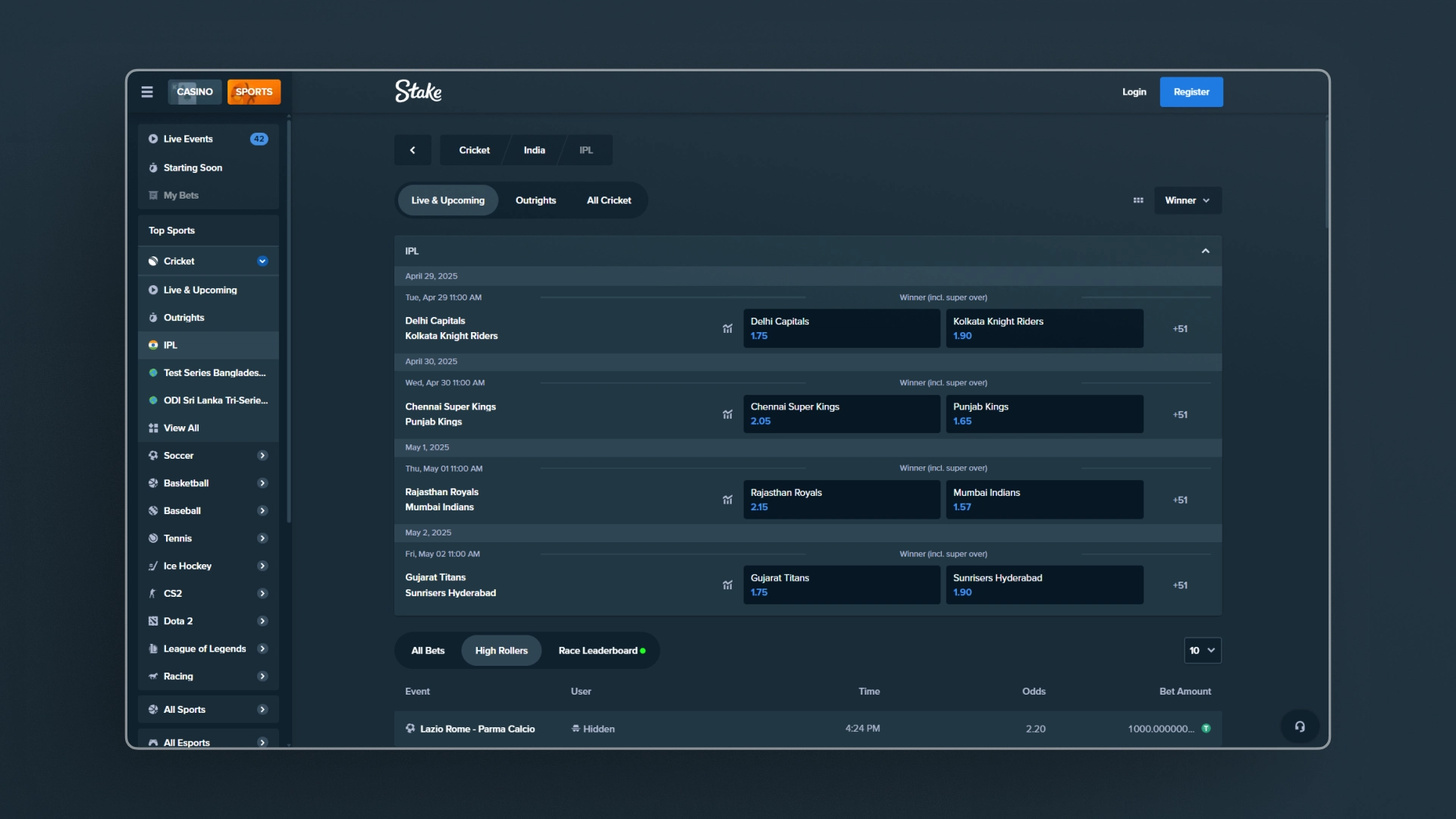
Task: Expand the Racing sidebar arrow
Action: (262, 676)
